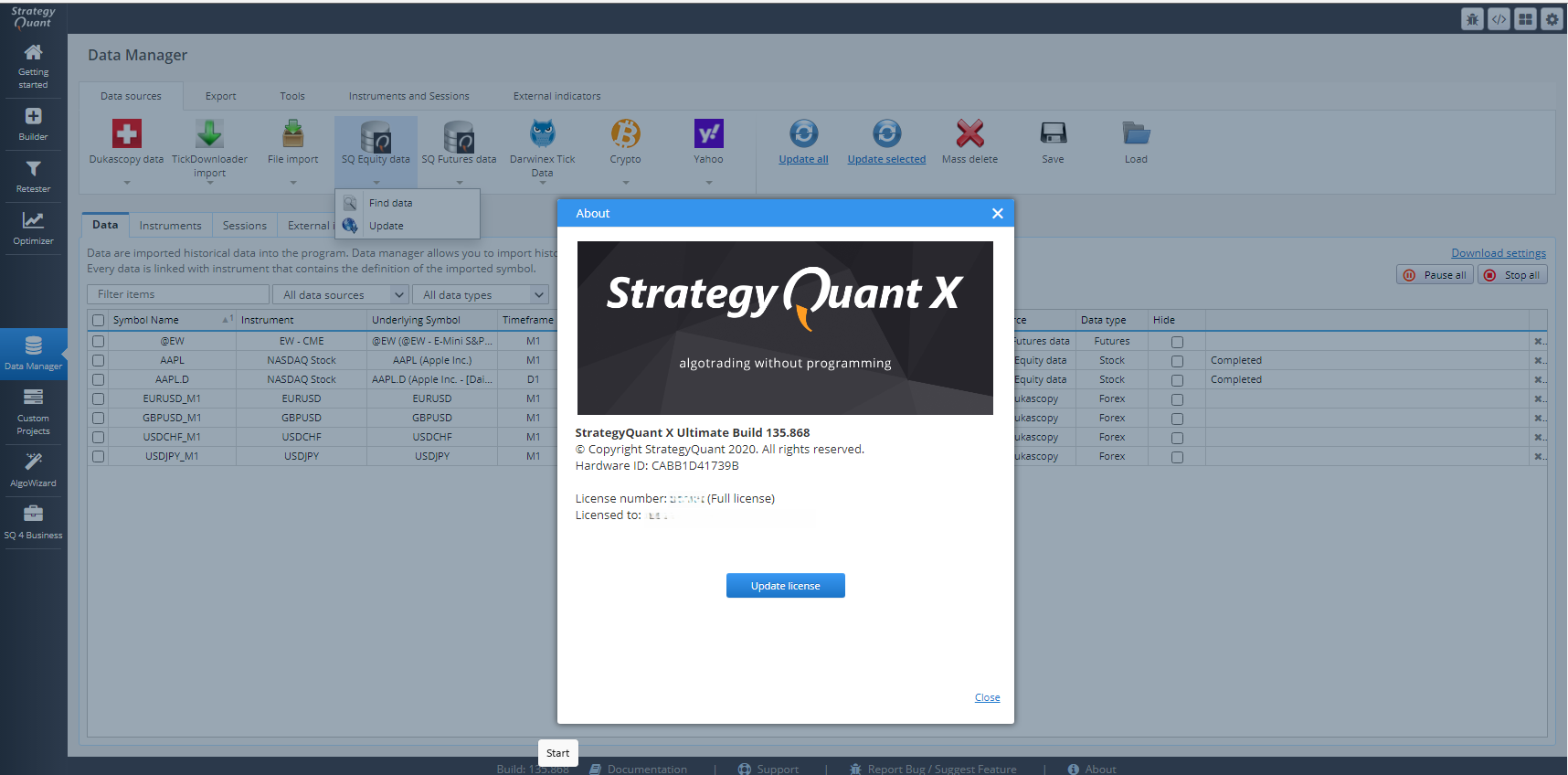The width and height of the screenshot is (1568, 775).
Task: Click the Mass delete icon
Action: tap(969, 133)
